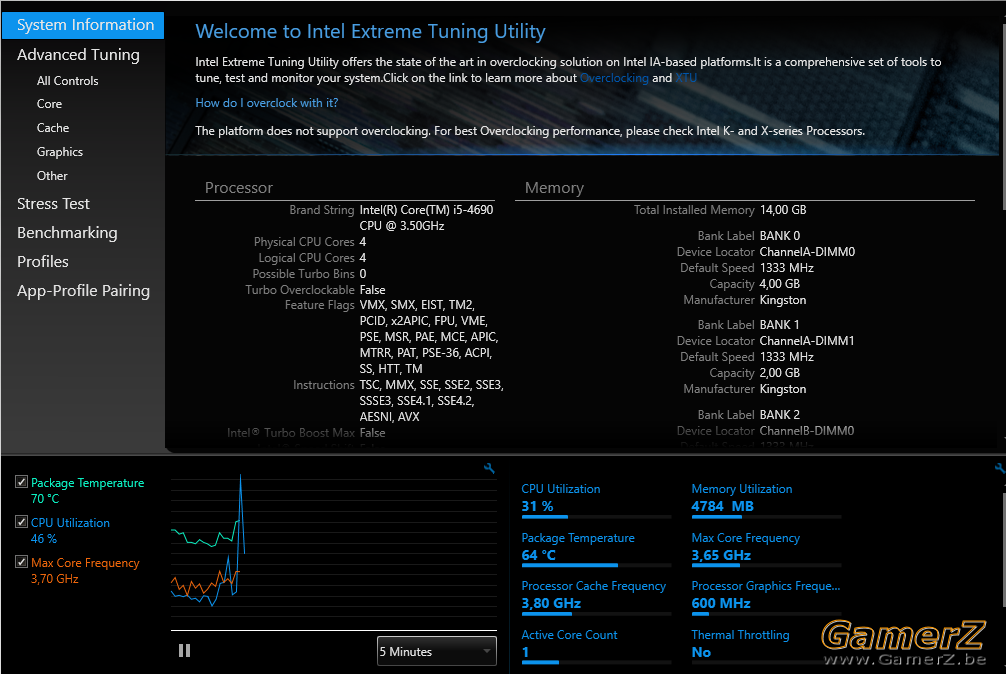Viewport: 1006px width, 674px height.
Task: Disable the Max Core Frequency checkbox
Action: click(x=21, y=562)
